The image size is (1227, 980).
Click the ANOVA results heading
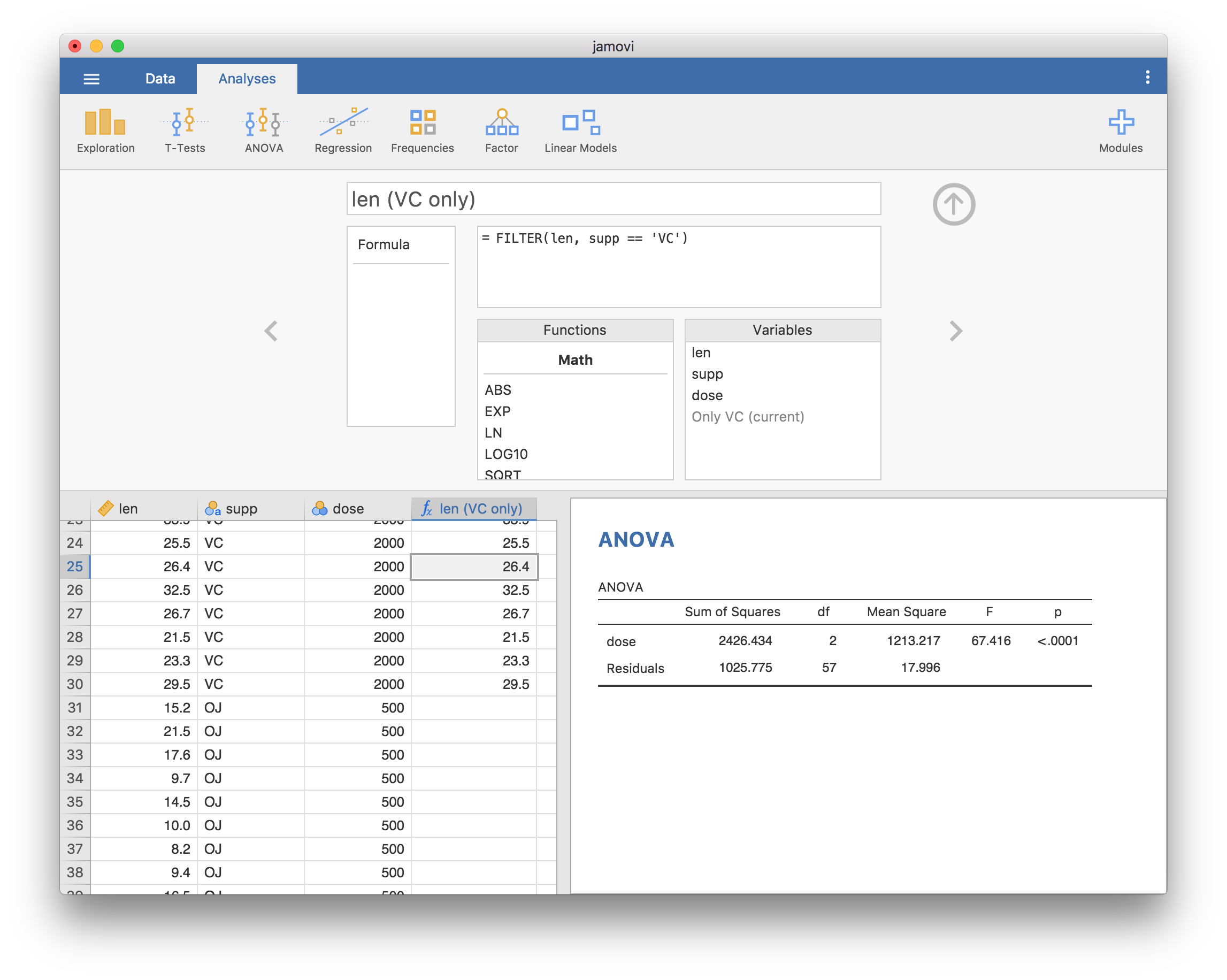click(635, 540)
